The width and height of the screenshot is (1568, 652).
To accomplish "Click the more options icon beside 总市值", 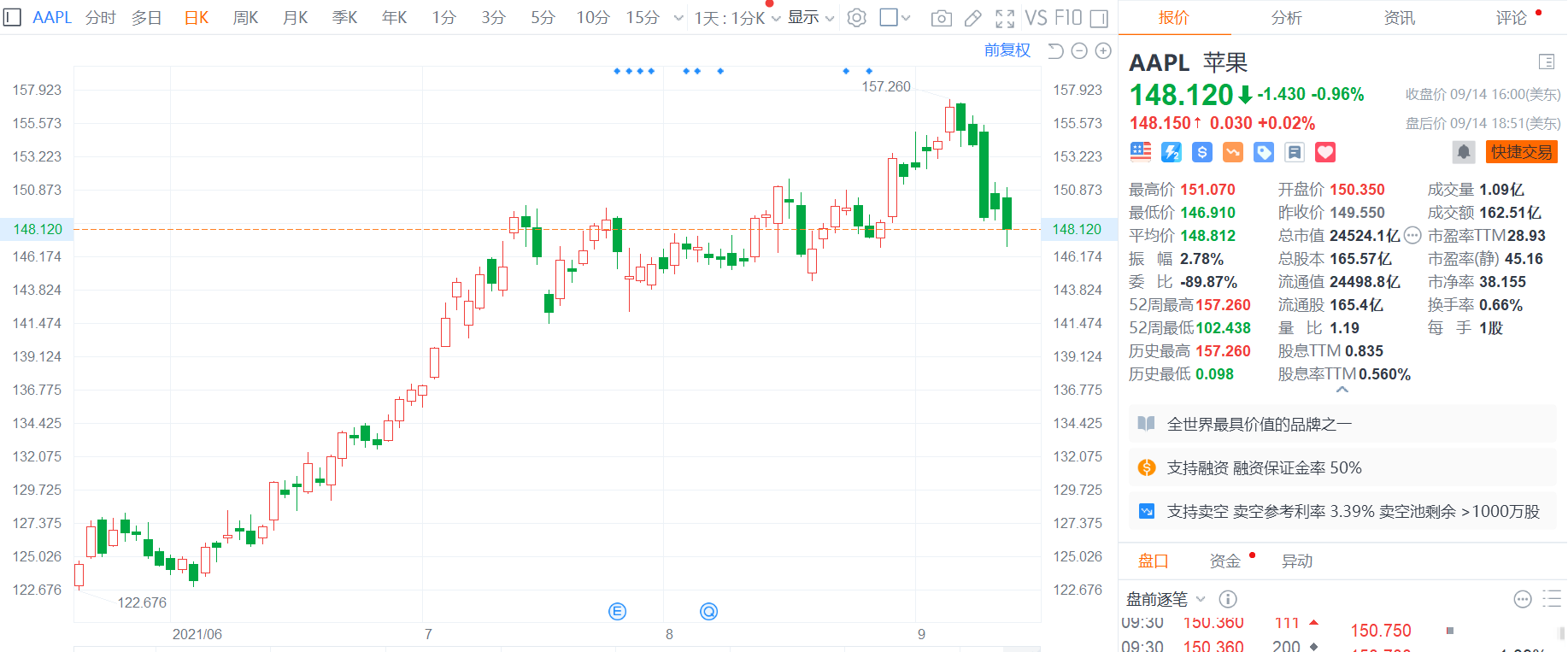I will 1412,236.
